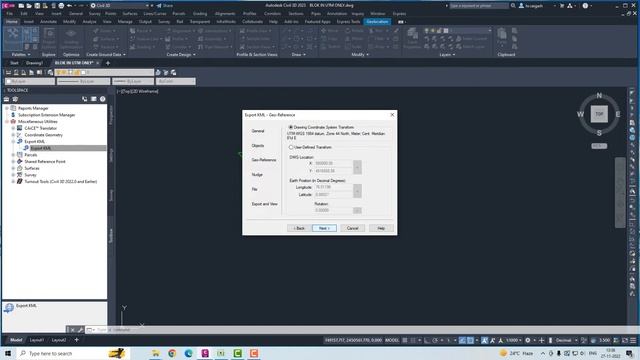The height and width of the screenshot is (360, 640).
Task: Click the Autodesk App Store cart icon
Action: (562, 6)
